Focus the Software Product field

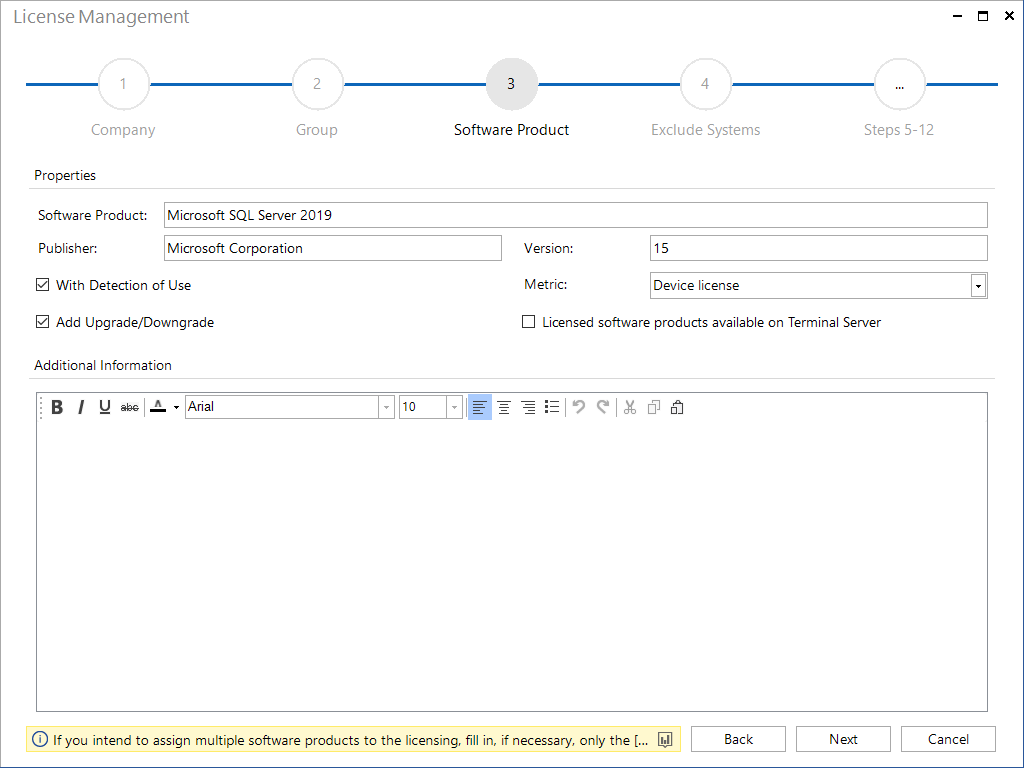[x=575, y=215]
